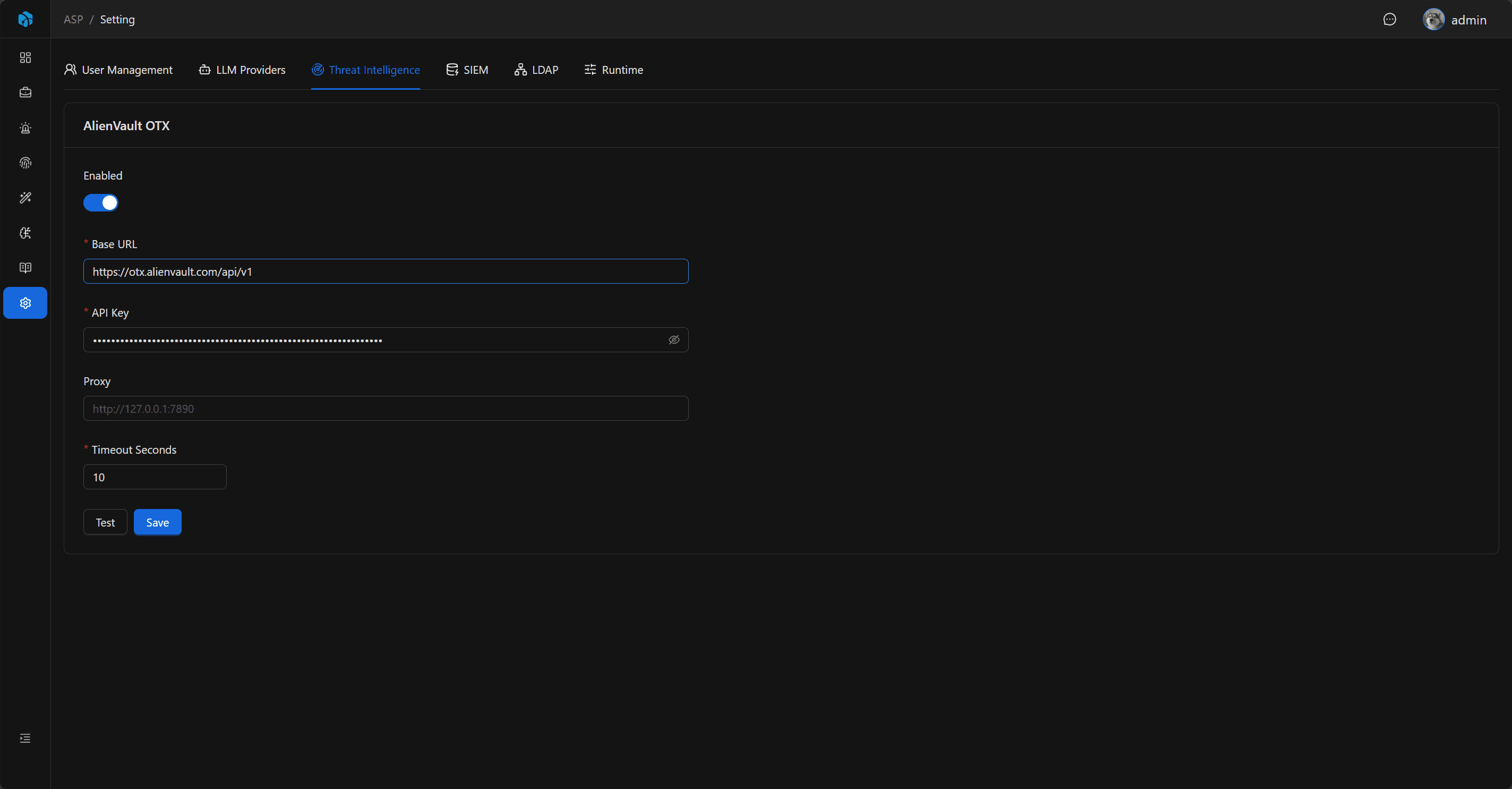
Task: Switch to LLM Providers tab
Action: (242, 70)
